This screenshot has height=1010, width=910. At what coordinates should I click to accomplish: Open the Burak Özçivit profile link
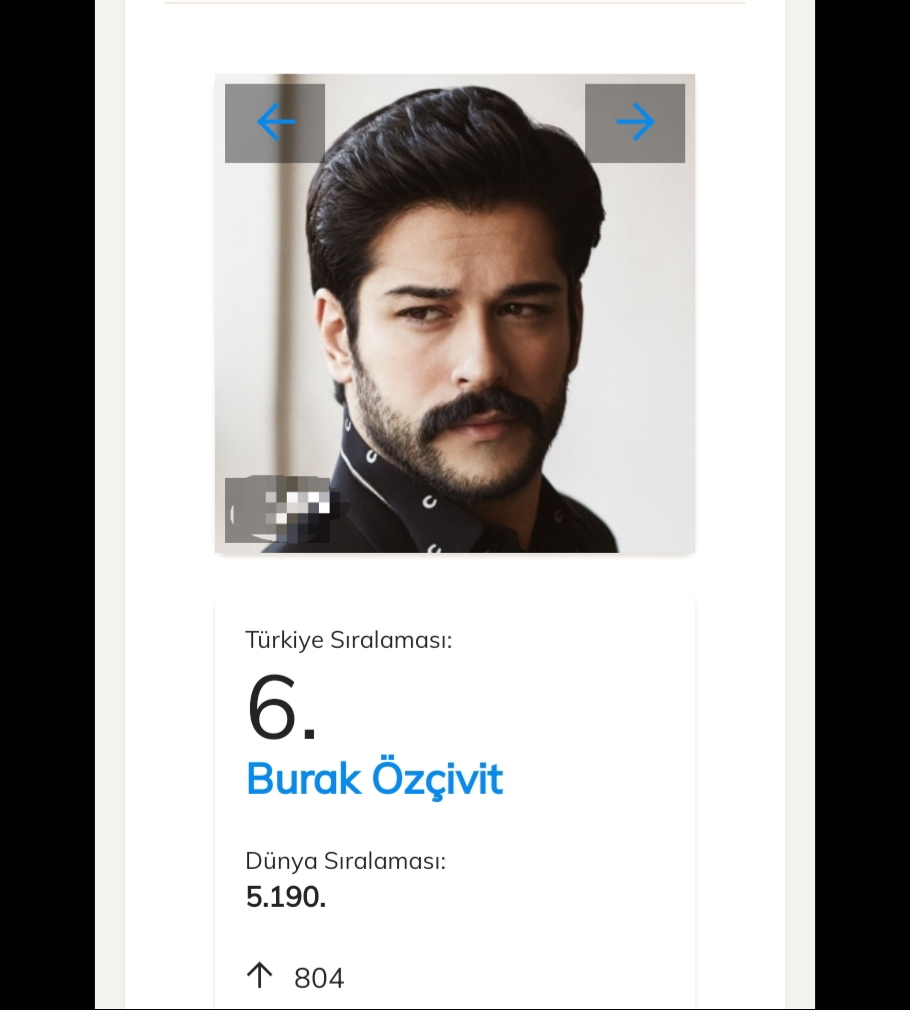[x=374, y=779]
